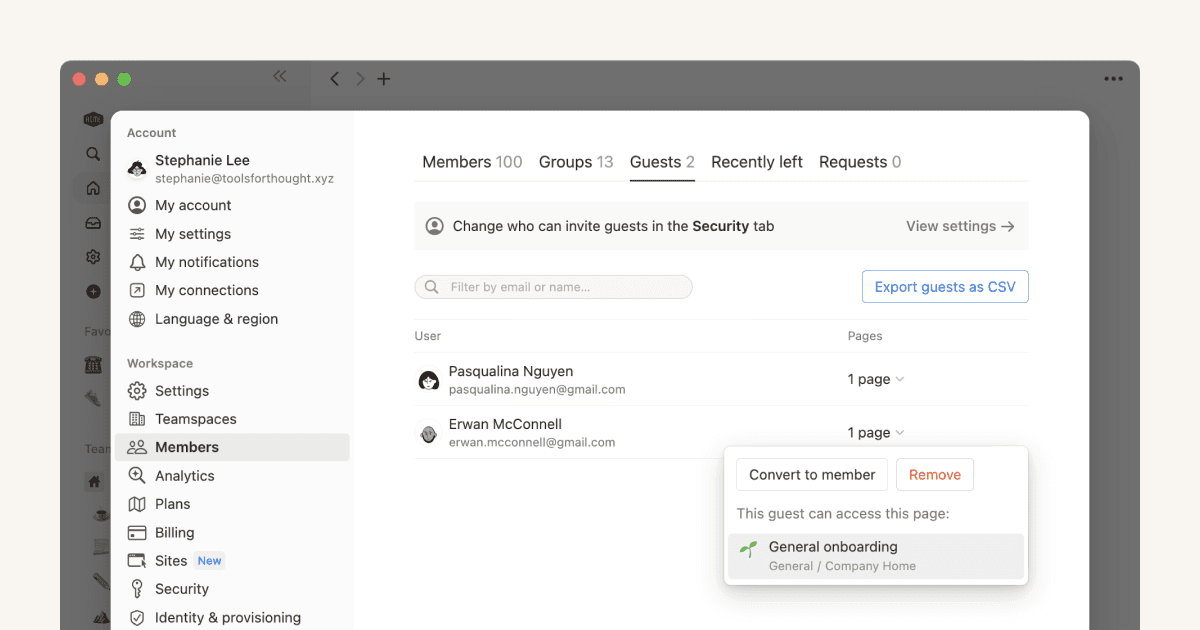Click Export guests as CSV

pos(944,286)
